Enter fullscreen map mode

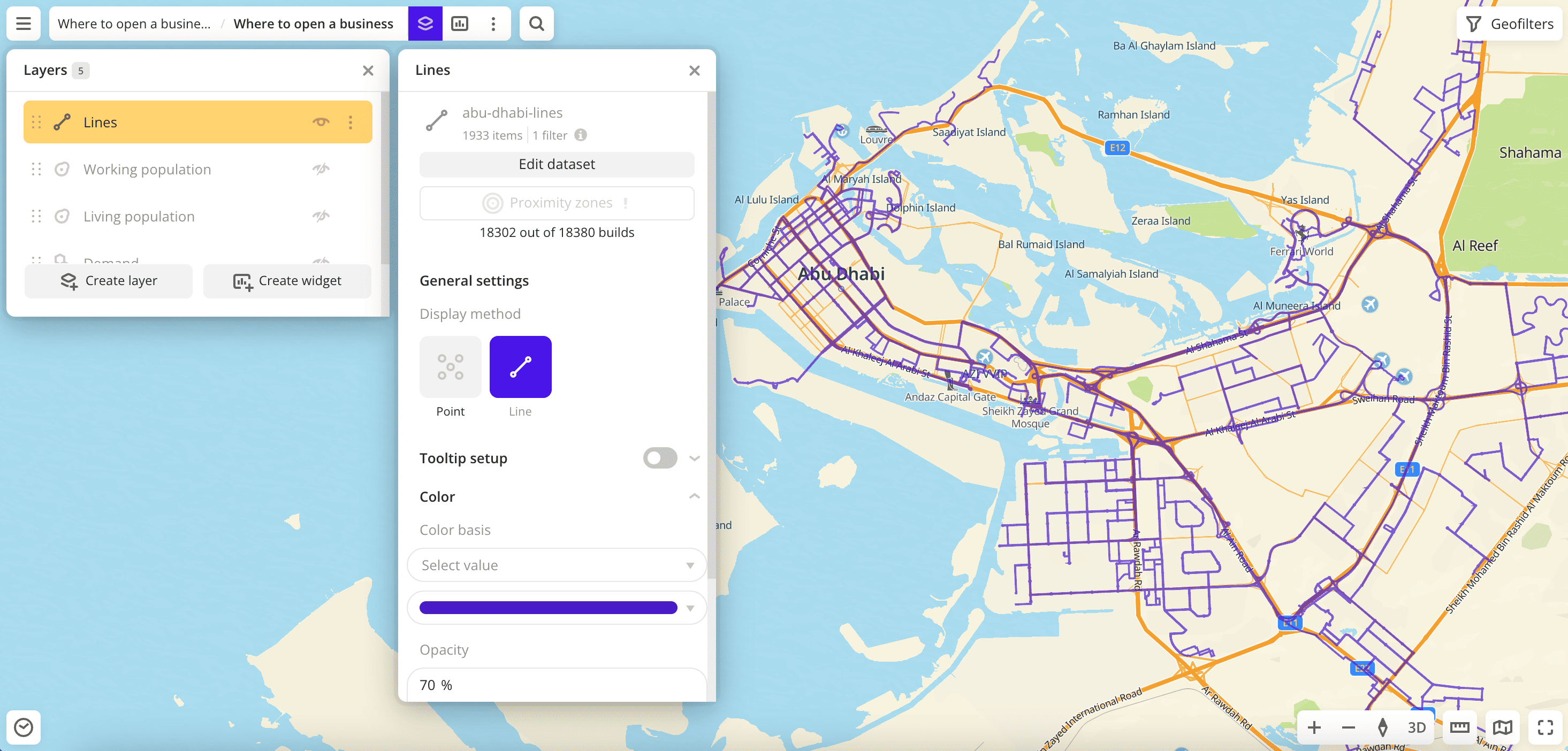pyautogui.click(x=1545, y=727)
